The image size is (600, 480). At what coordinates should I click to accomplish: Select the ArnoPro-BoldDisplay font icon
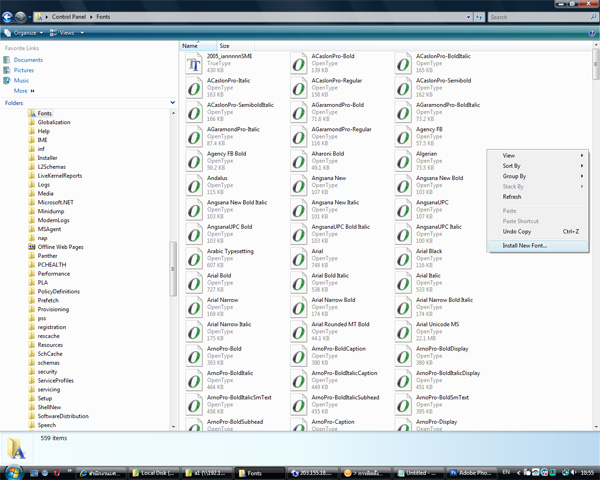click(x=403, y=356)
